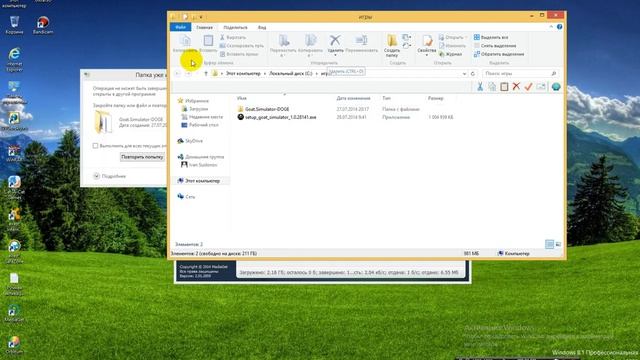
Task: Click the red X delete toolbar icon
Action: (516, 86)
